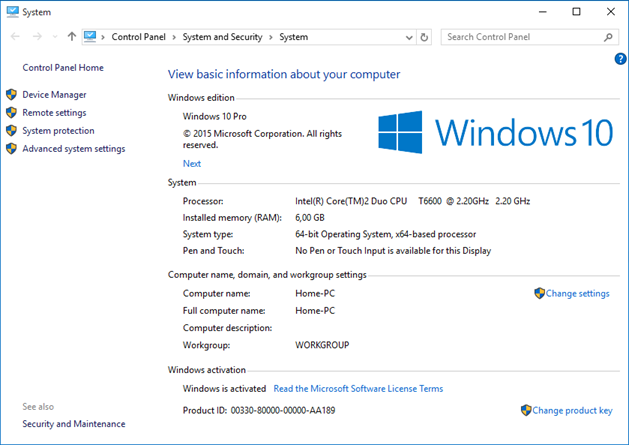Open Control Panel Home
Viewport: 629px width, 445px height.
tap(63, 67)
